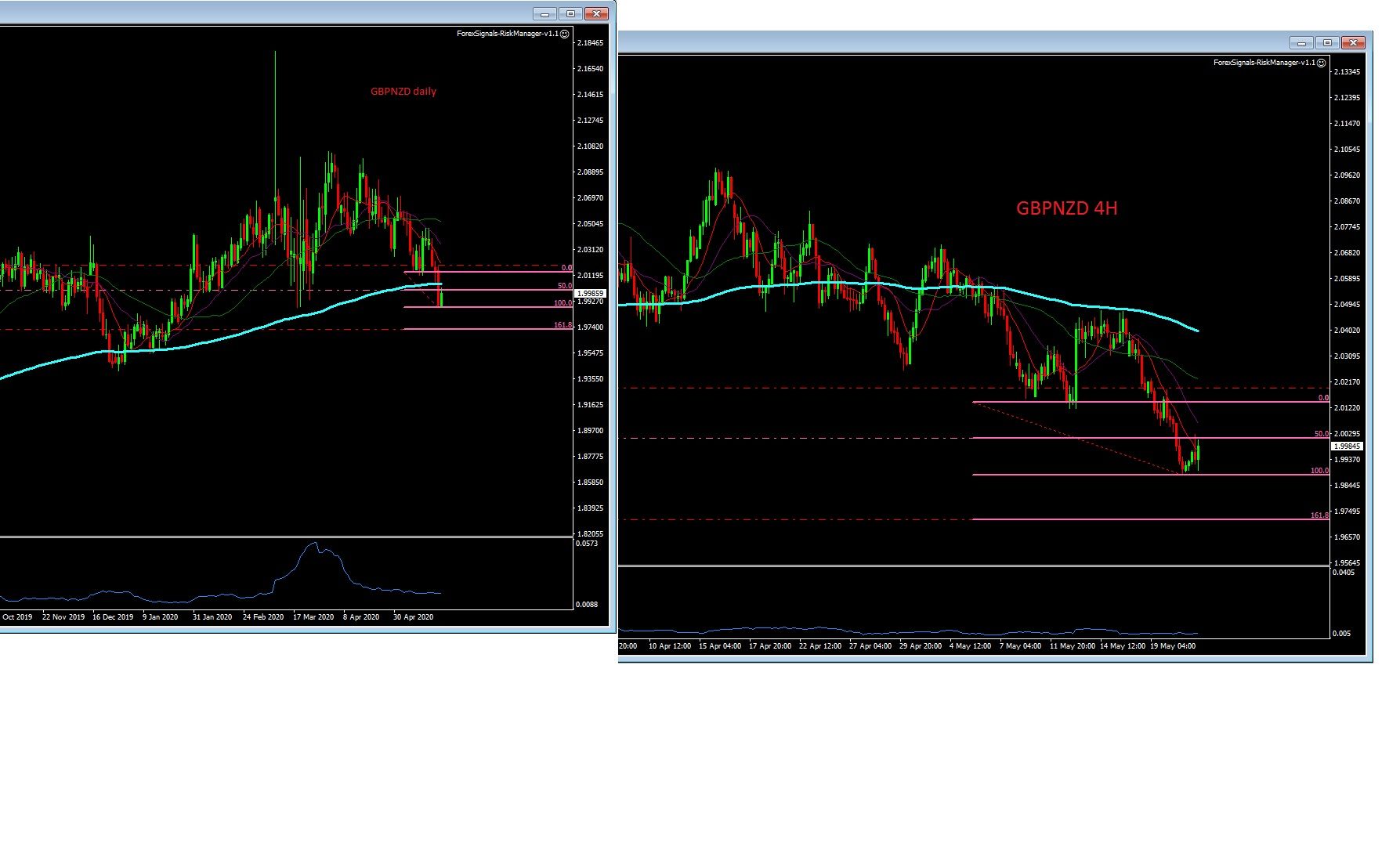
Task: Click the '19 May 04:00' time label
Action: (x=1173, y=646)
